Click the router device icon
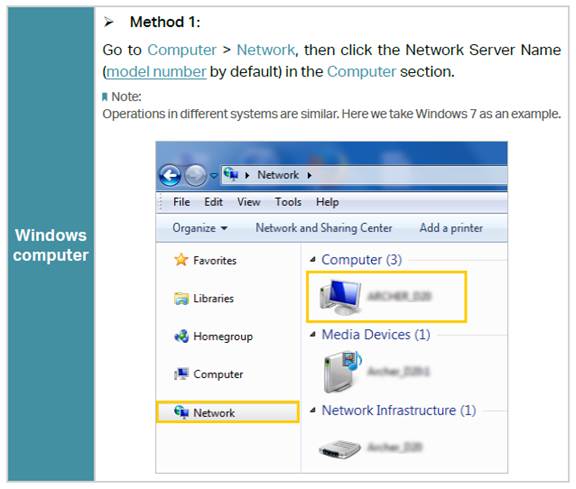576x489 pixels. [x=340, y=449]
